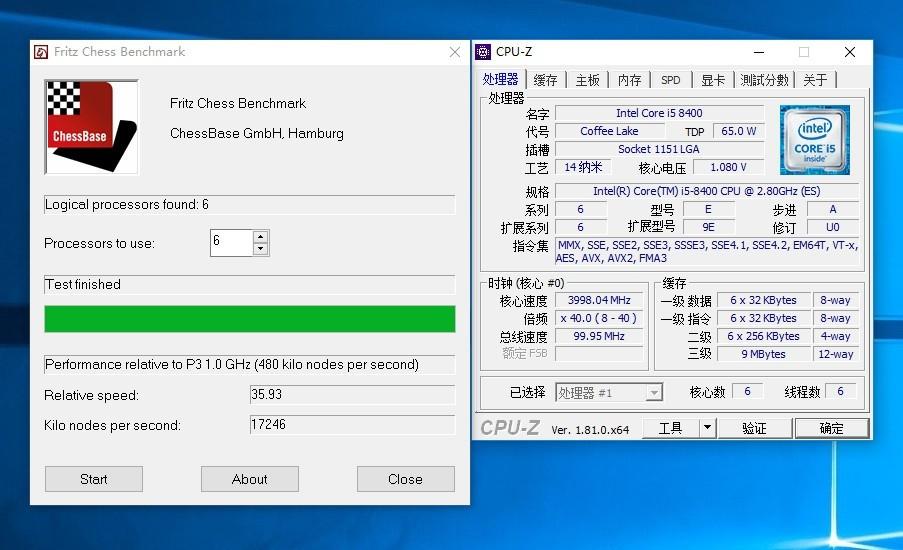Switch to the 主板 tab
This screenshot has width=903, height=550.
587,80
